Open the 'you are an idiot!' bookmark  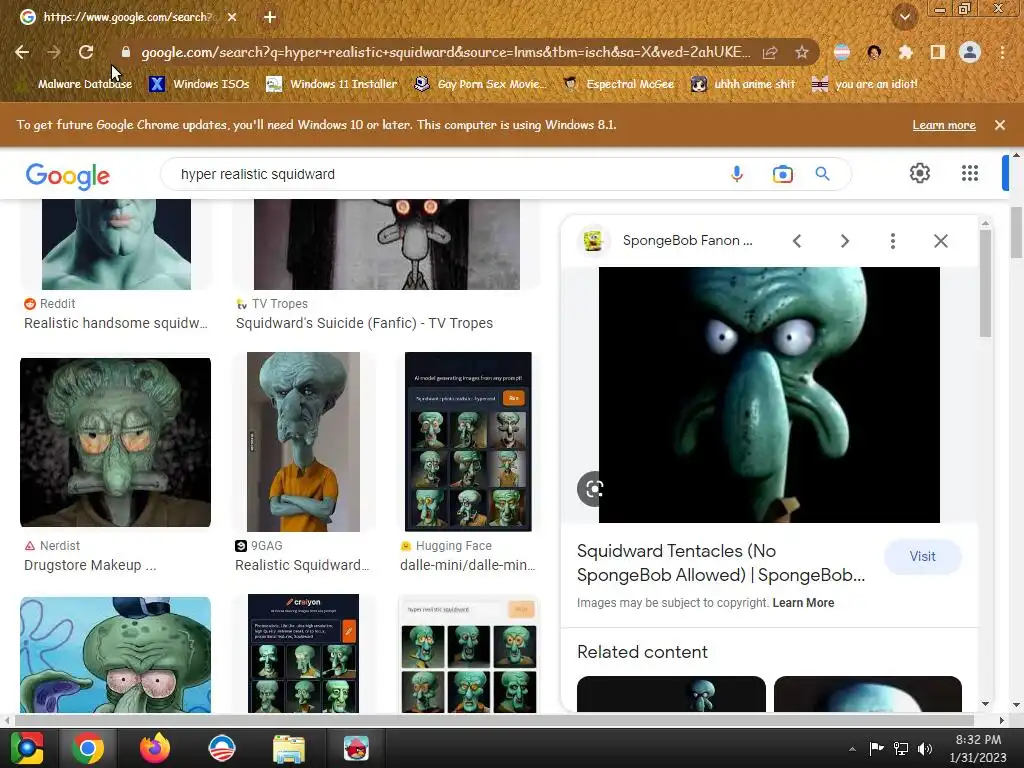pos(864,84)
